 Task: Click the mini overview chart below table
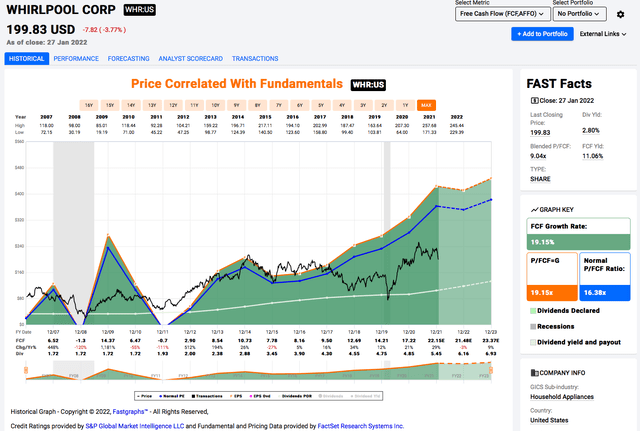click(x=258, y=371)
